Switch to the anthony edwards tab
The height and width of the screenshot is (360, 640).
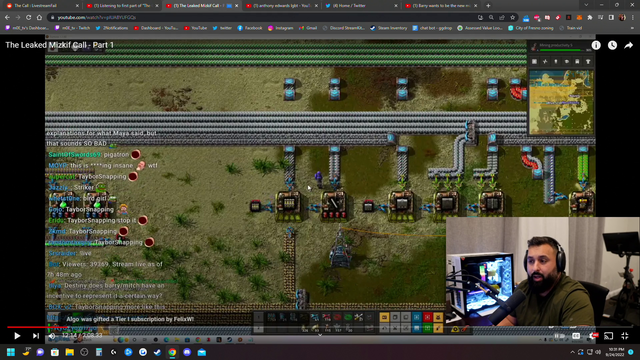click(x=281, y=6)
